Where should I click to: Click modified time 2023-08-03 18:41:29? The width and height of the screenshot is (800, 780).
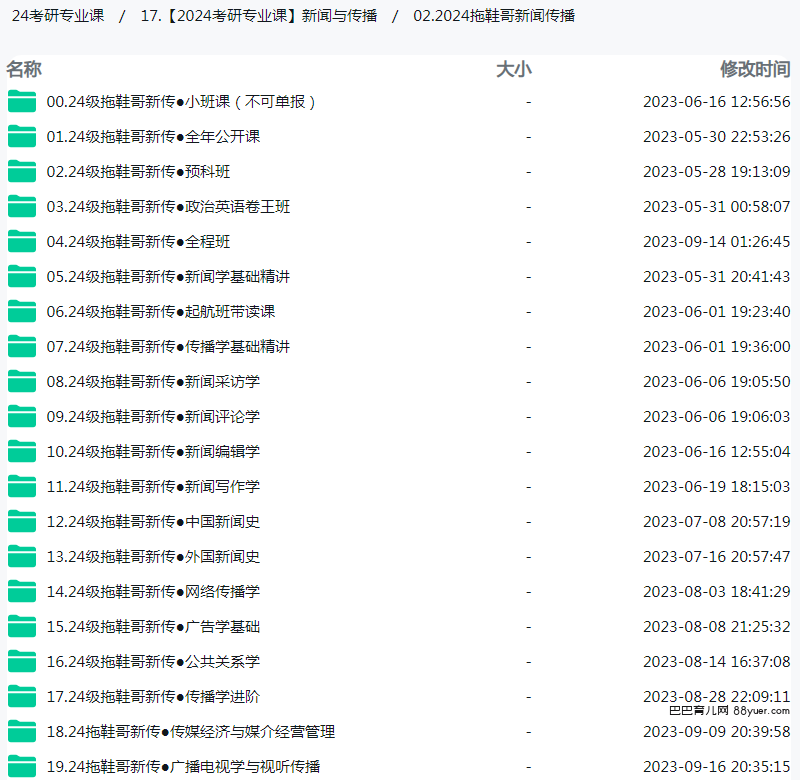tap(716, 592)
